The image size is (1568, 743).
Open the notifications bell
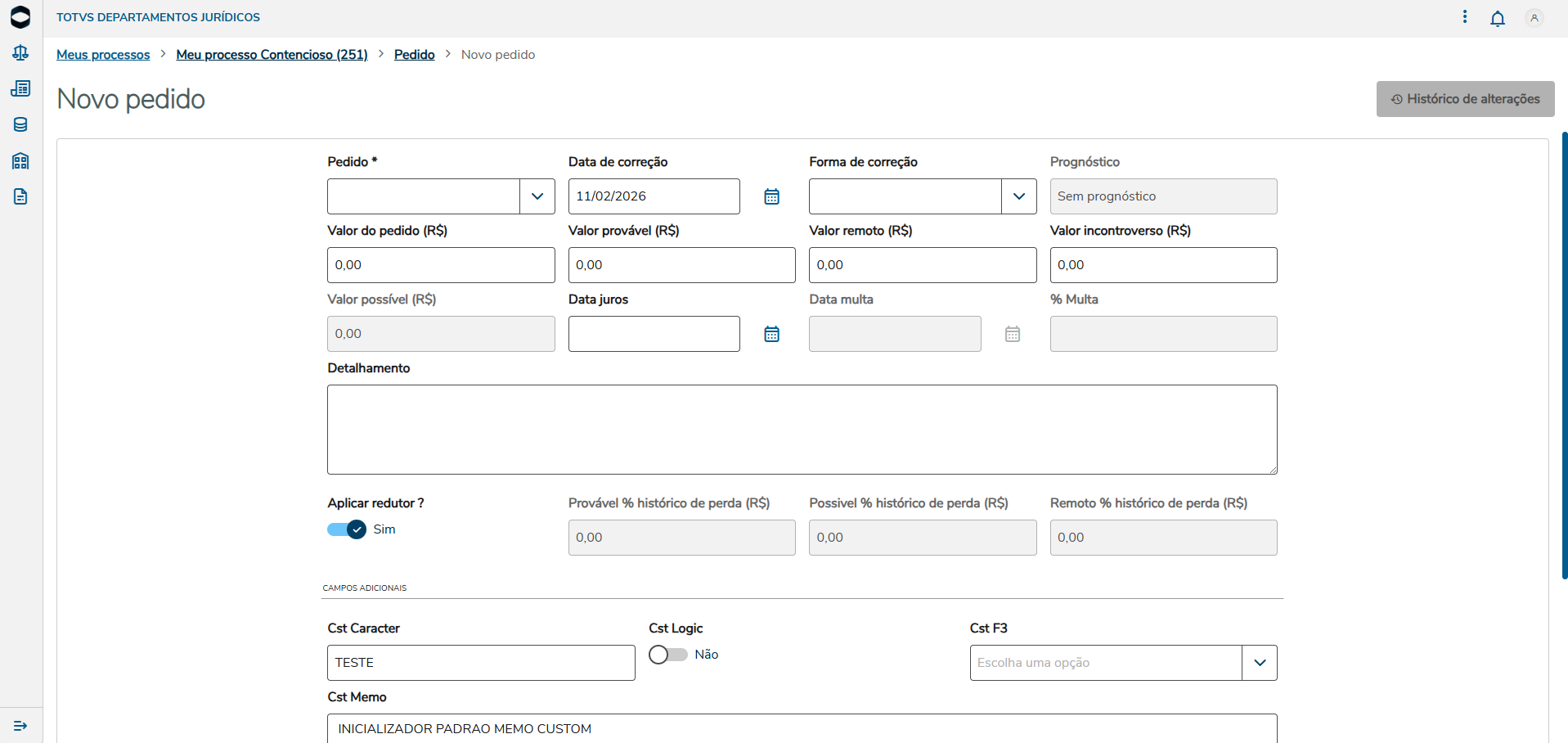(x=1498, y=18)
